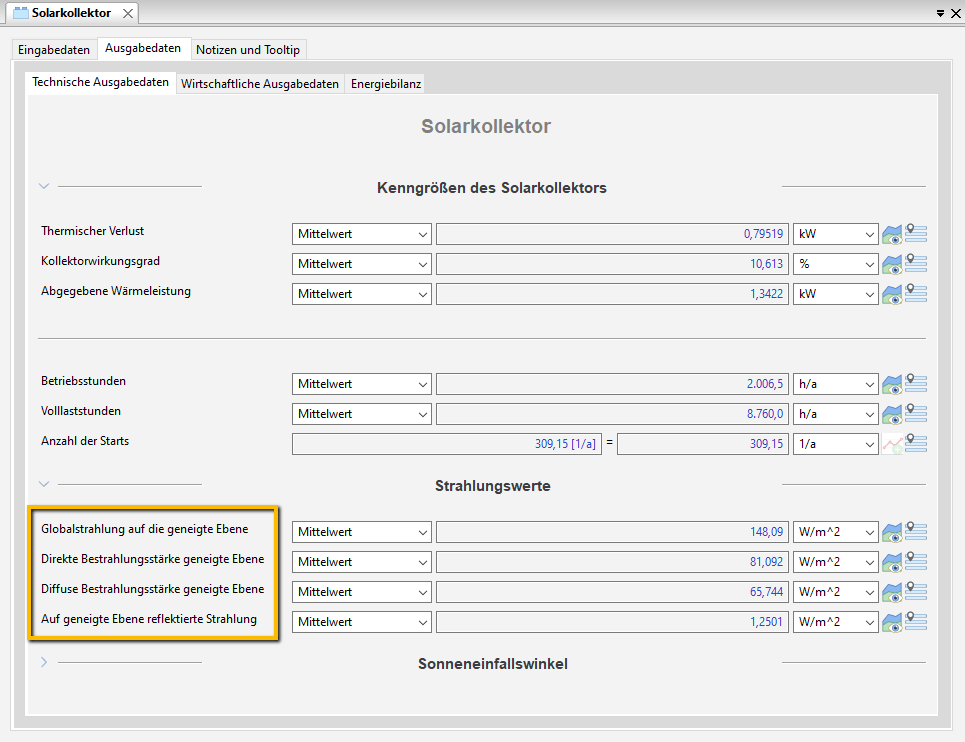Click the 'Sonneneinfallswinkel' section heading
The image size is (965, 742).
493,664
